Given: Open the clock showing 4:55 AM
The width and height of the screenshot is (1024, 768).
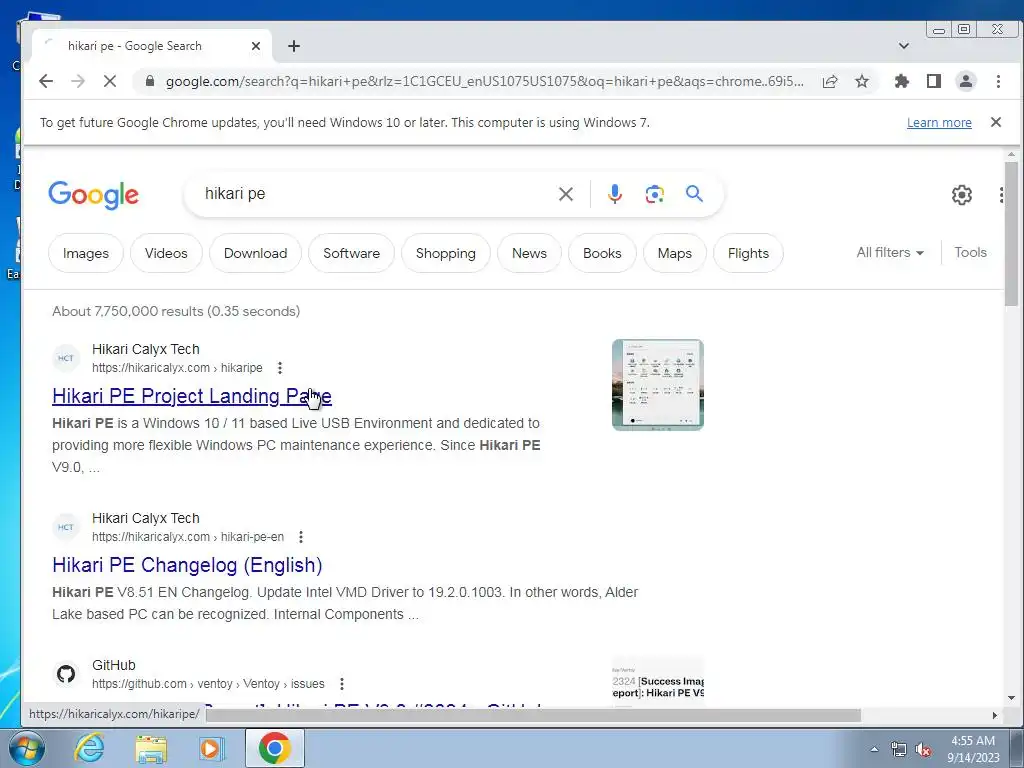Looking at the screenshot, I should point(973,749).
